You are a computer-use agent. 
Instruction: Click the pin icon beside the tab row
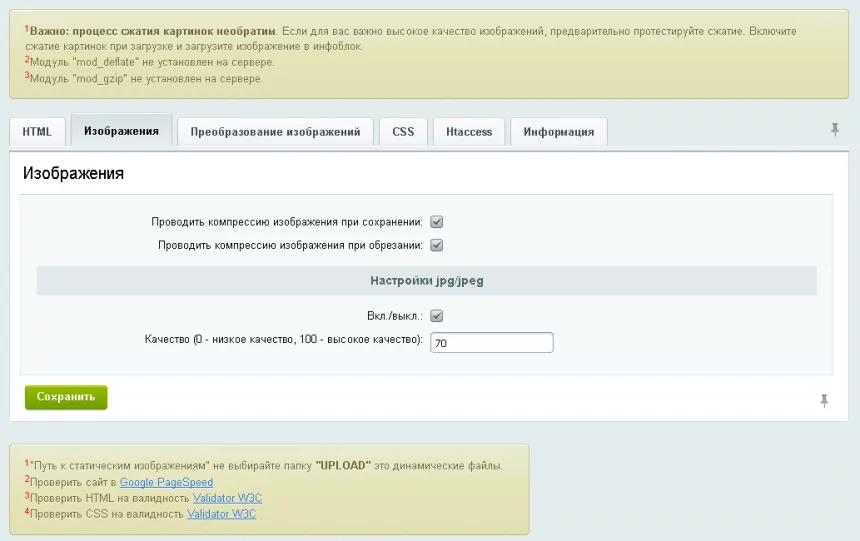click(x=835, y=130)
